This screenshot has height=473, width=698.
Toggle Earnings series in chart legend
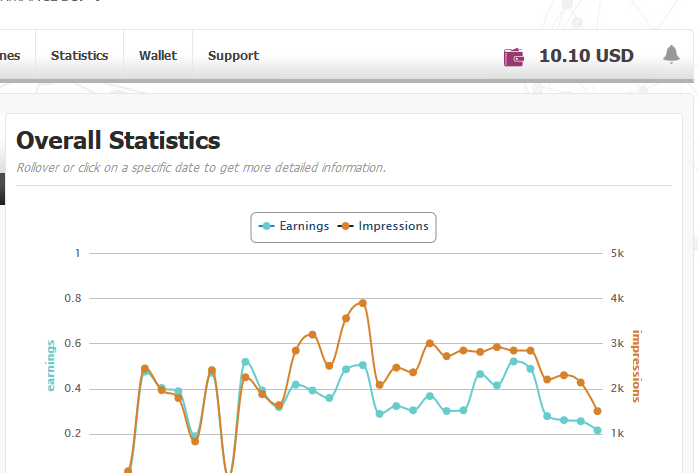294,226
